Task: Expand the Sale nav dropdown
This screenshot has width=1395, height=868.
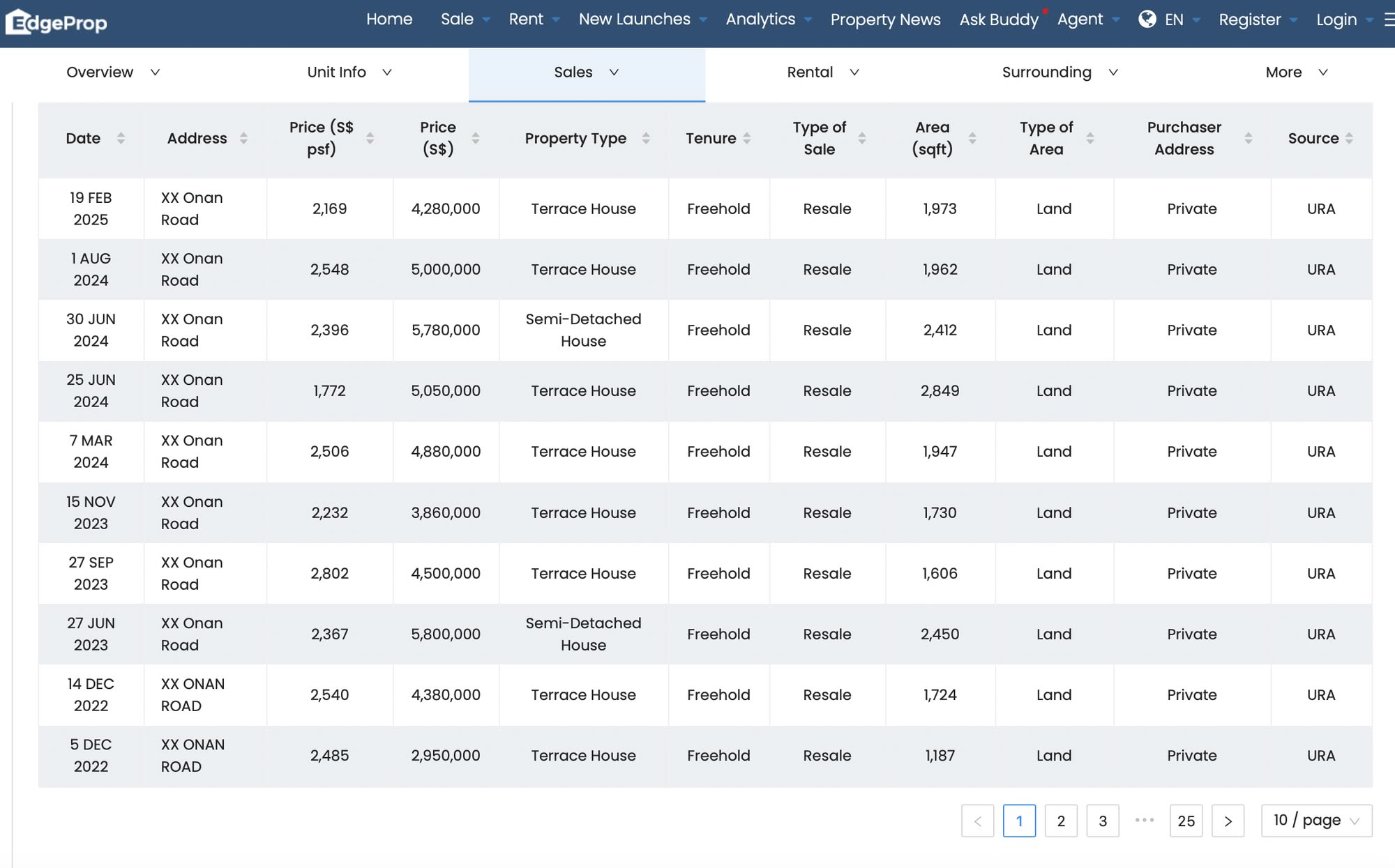Action: [x=486, y=20]
